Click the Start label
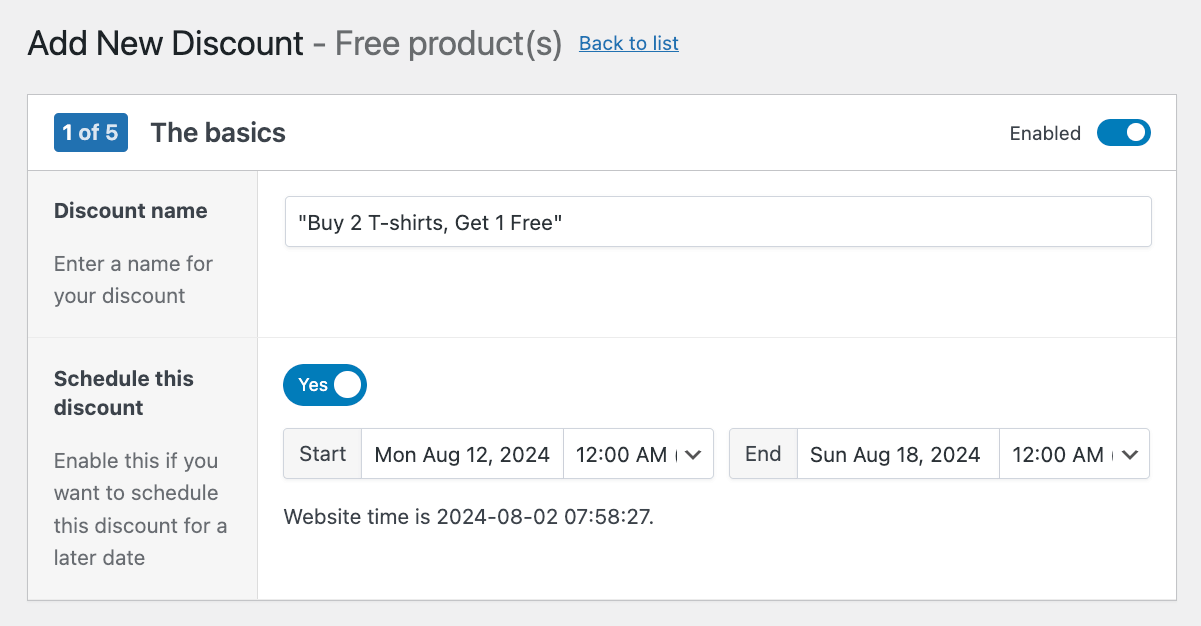The width and height of the screenshot is (1201, 626). point(323,454)
